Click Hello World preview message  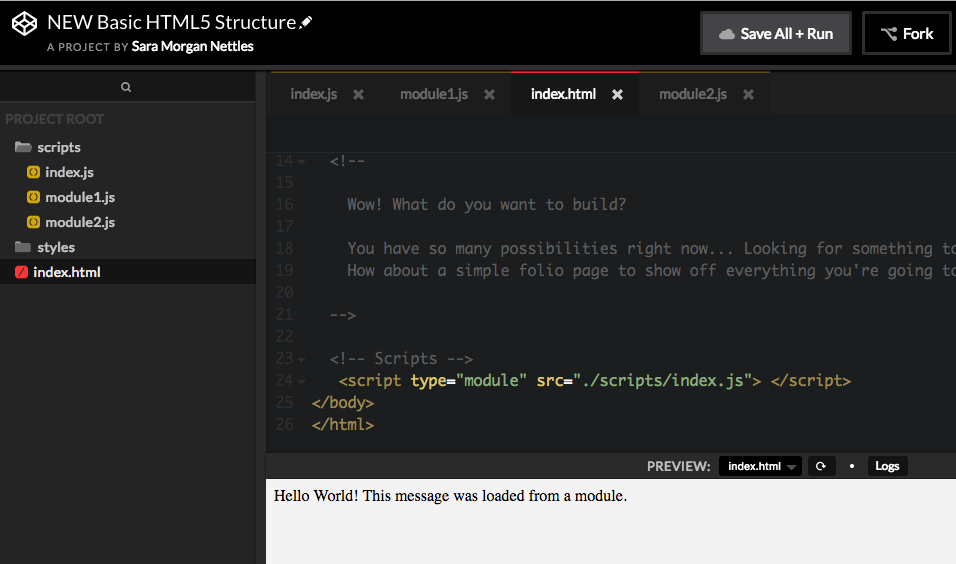click(450, 496)
